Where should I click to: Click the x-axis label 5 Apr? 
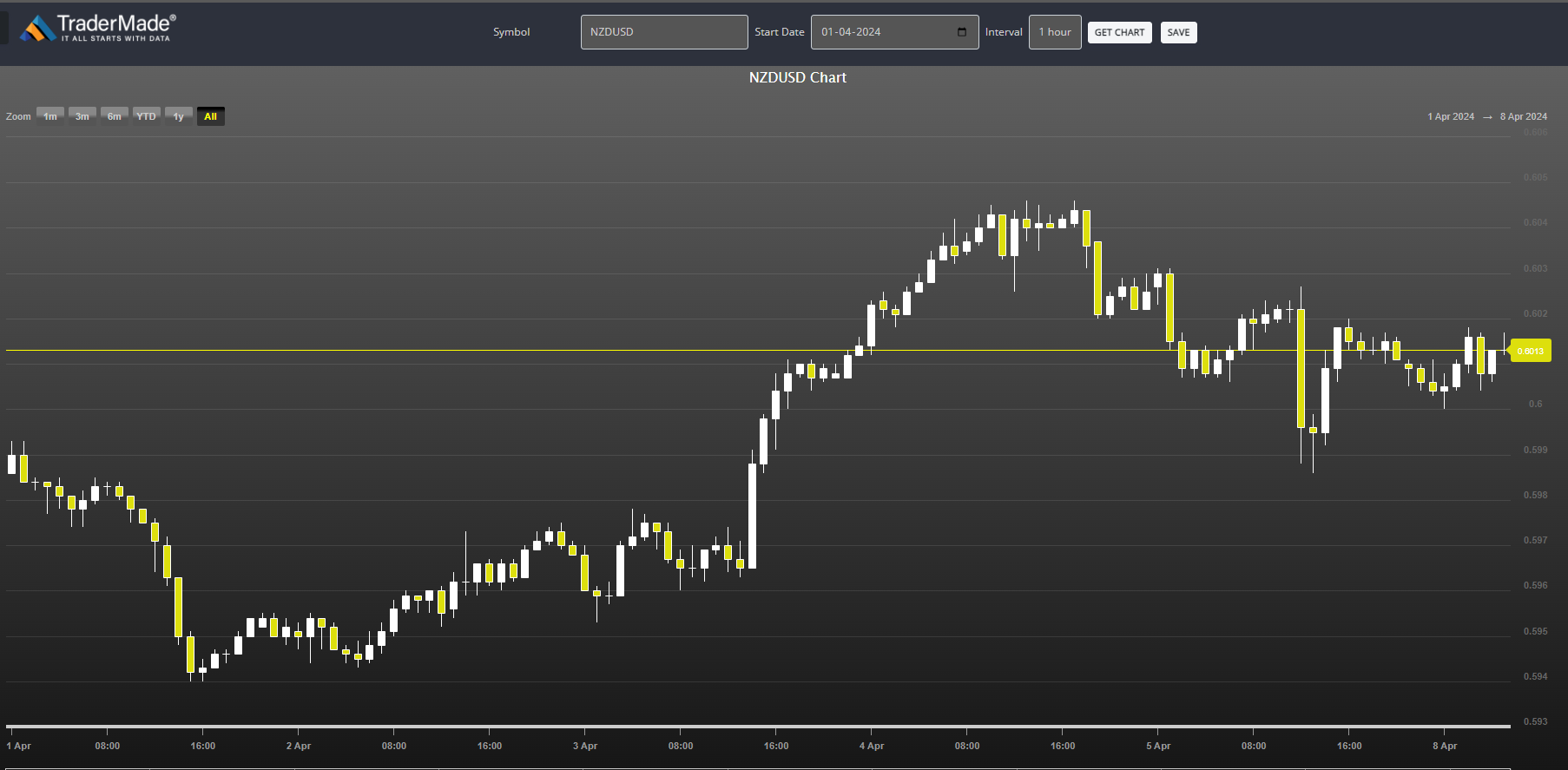point(1158,746)
